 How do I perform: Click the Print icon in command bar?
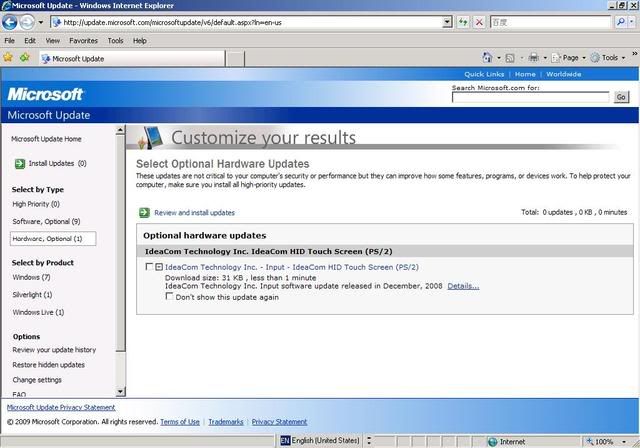pyautogui.click(x=533, y=58)
